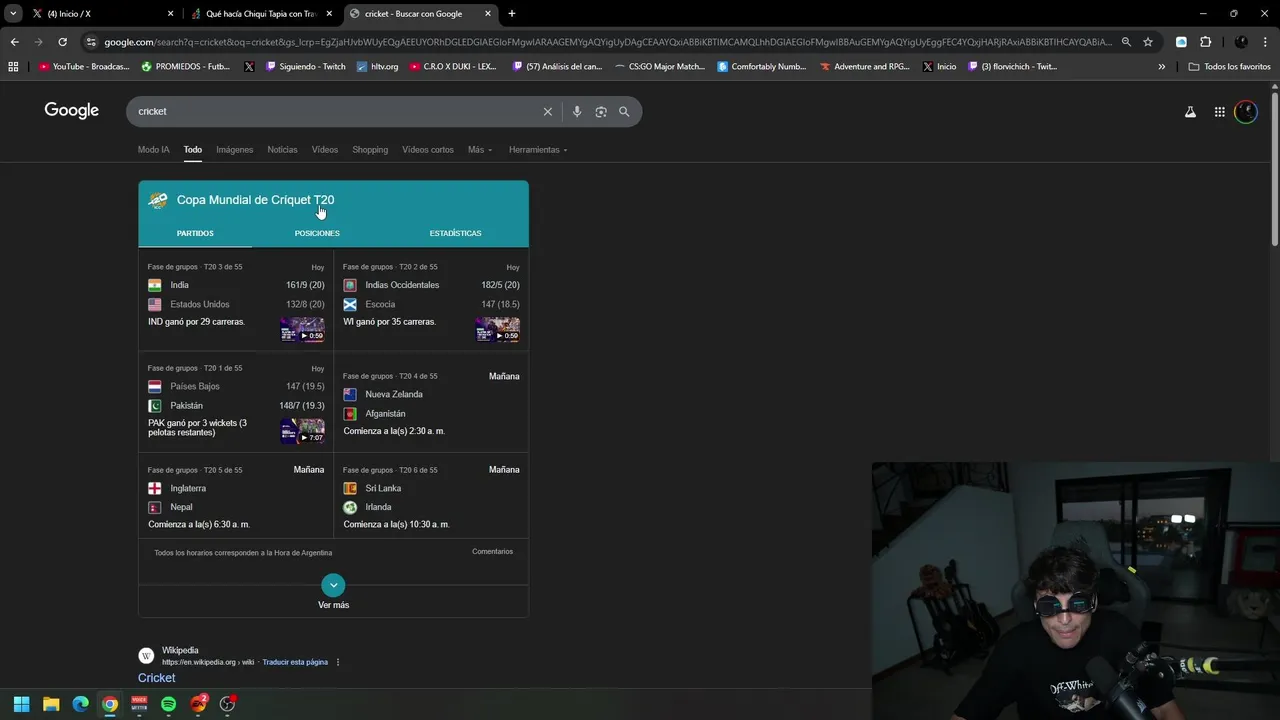Open Google Lens image search icon

point(601,112)
